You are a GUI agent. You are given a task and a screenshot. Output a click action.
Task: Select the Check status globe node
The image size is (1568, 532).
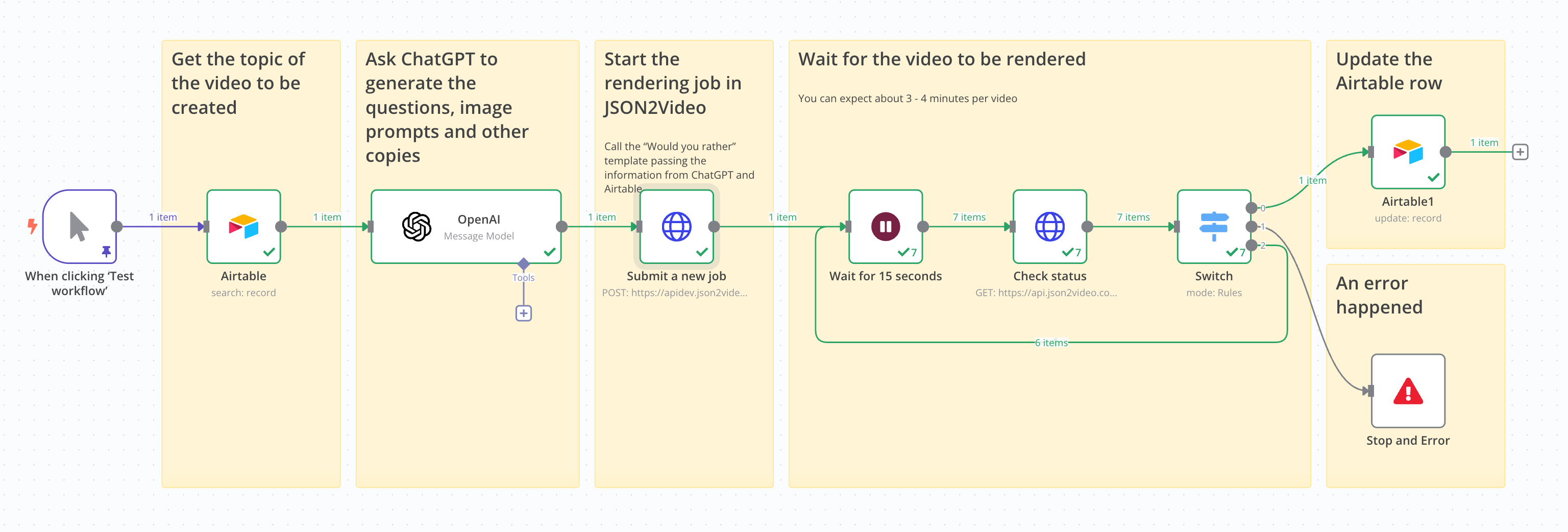coord(1050,227)
